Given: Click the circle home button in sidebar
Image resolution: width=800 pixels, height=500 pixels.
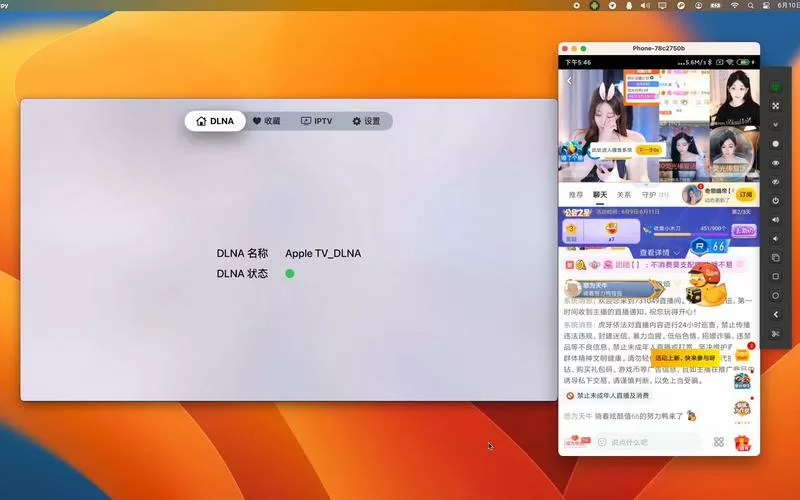Looking at the screenshot, I should pos(776,295).
